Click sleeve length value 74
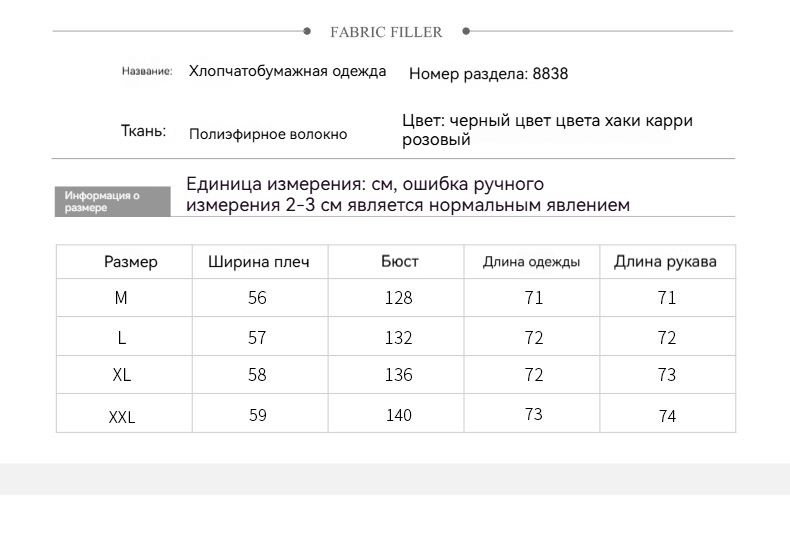The image size is (790, 533). 667,416
